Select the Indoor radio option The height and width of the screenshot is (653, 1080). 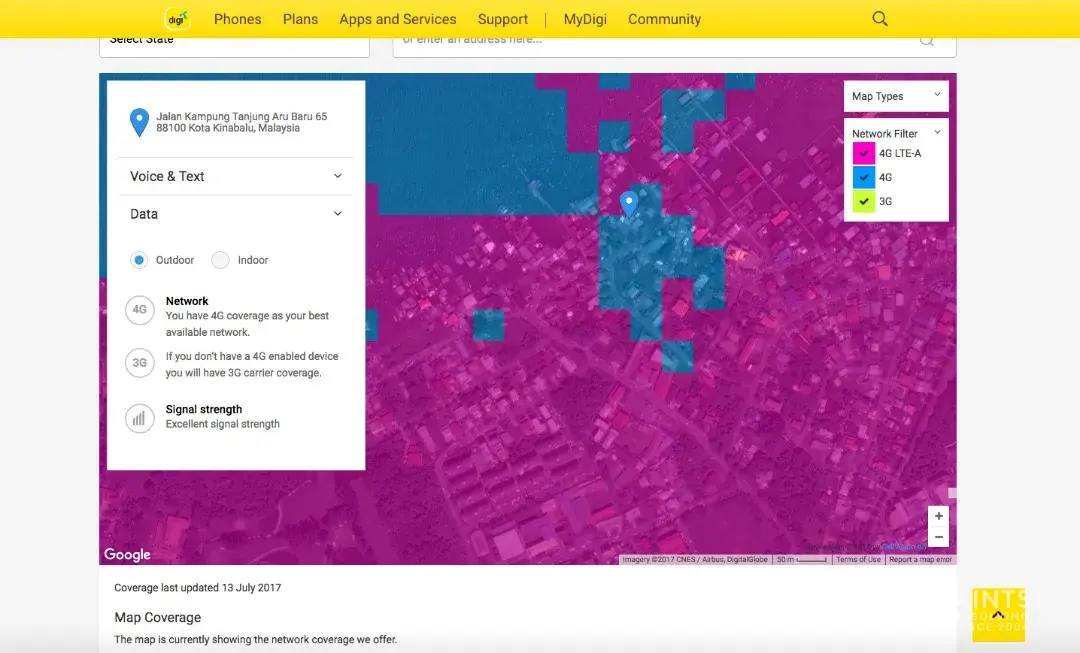click(x=220, y=260)
